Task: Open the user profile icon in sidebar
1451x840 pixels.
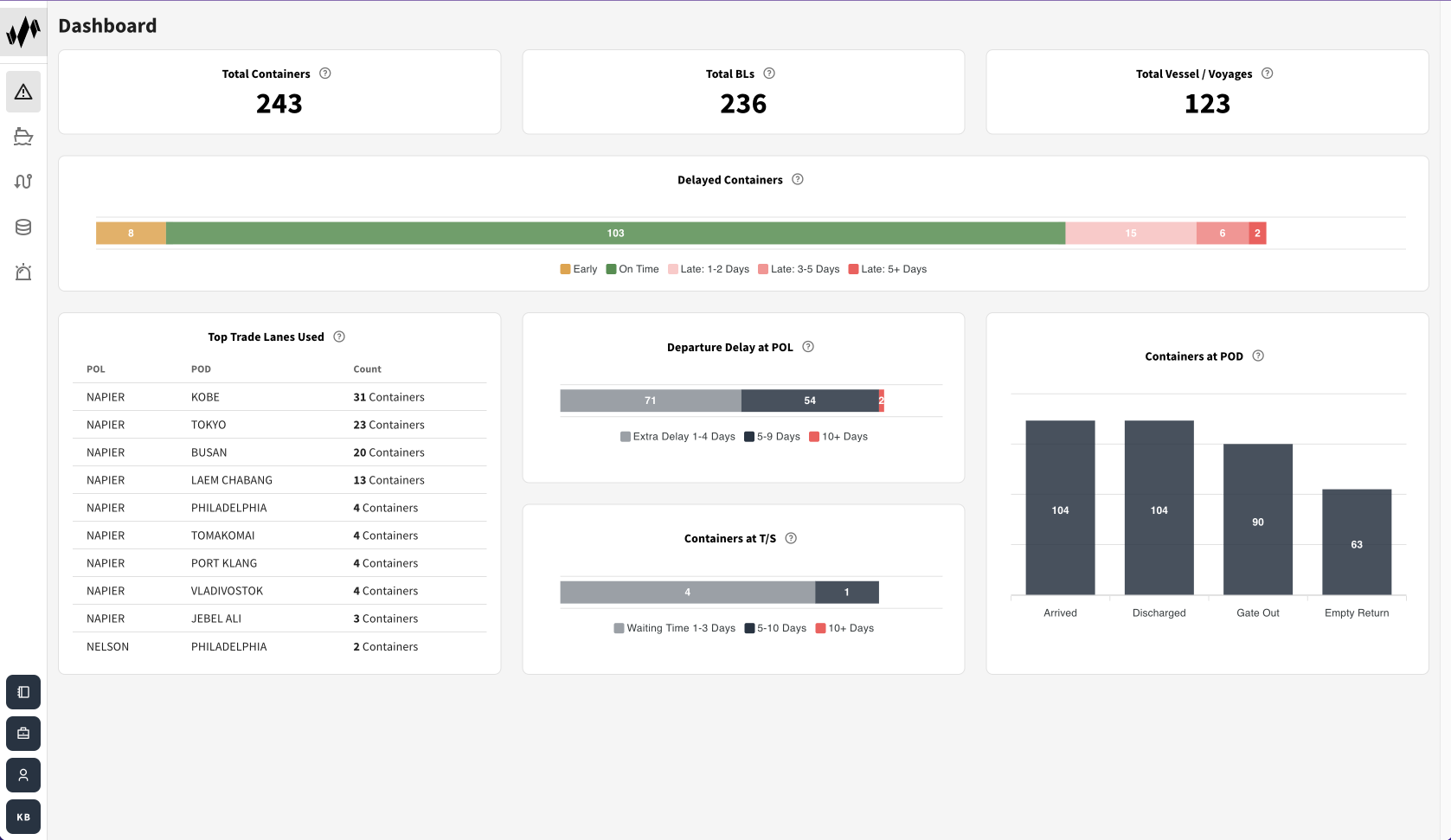Action: coord(23,775)
